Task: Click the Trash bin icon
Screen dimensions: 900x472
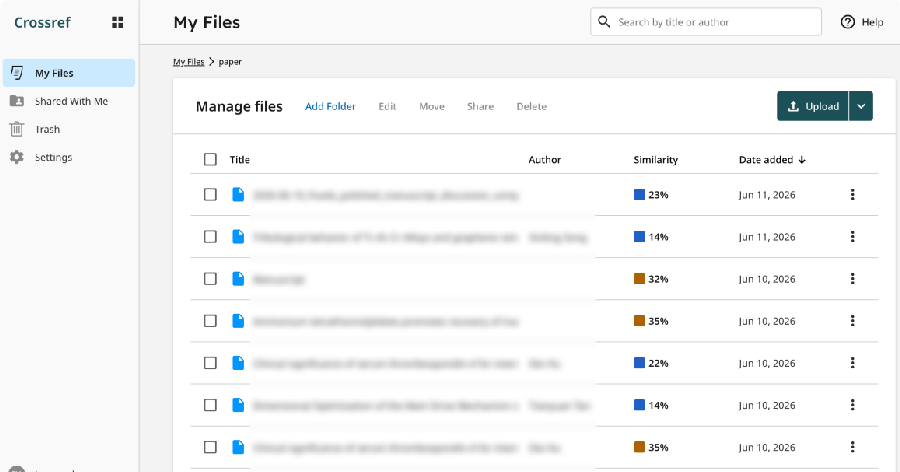Action: (x=17, y=129)
